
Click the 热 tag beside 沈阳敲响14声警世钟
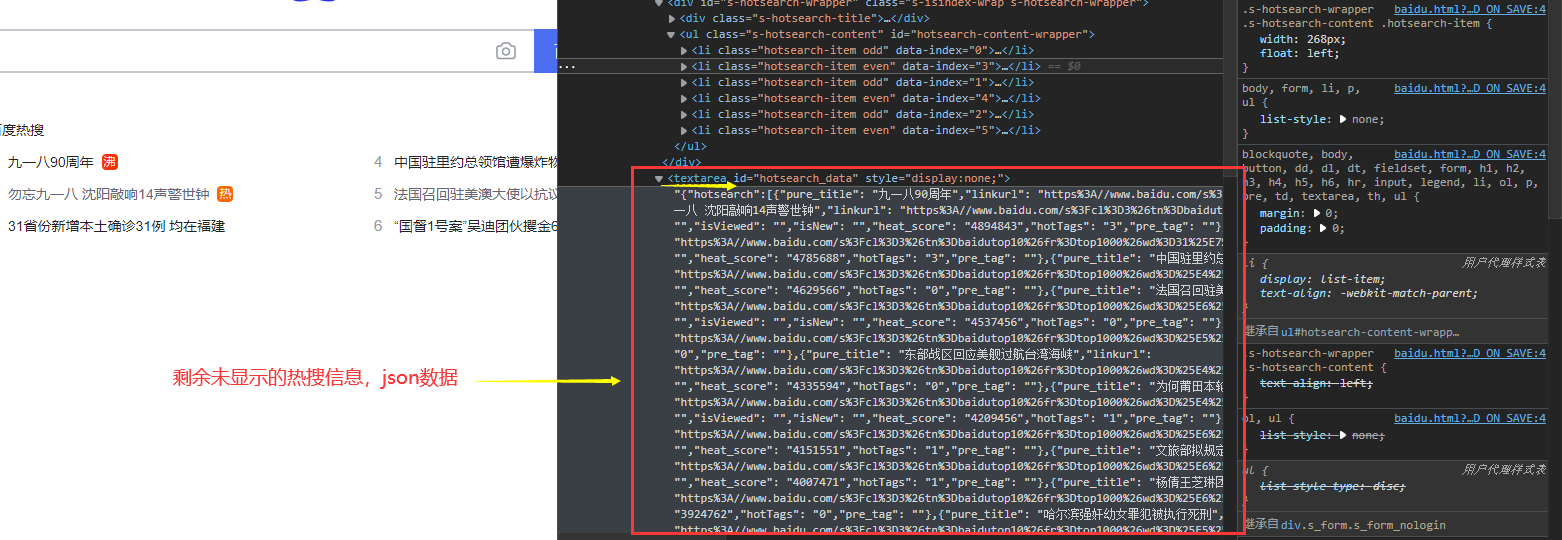point(225,194)
